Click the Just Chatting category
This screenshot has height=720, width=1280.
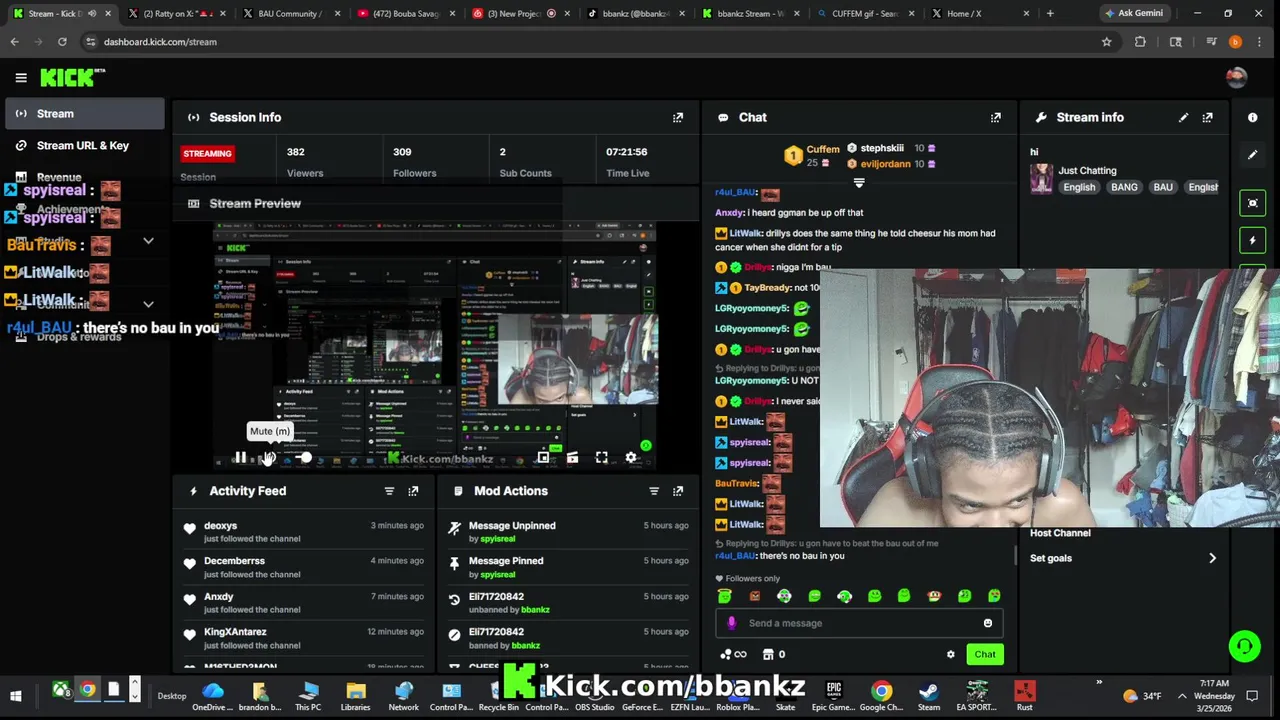coord(1087,170)
